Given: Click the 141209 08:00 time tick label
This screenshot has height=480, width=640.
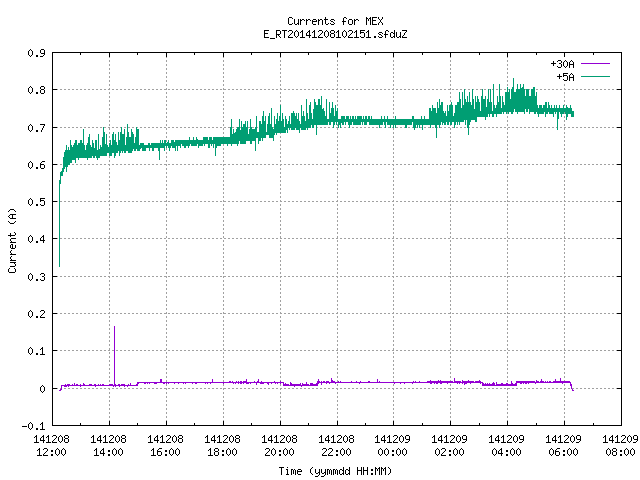Looking at the screenshot, I should coord(620,445).
